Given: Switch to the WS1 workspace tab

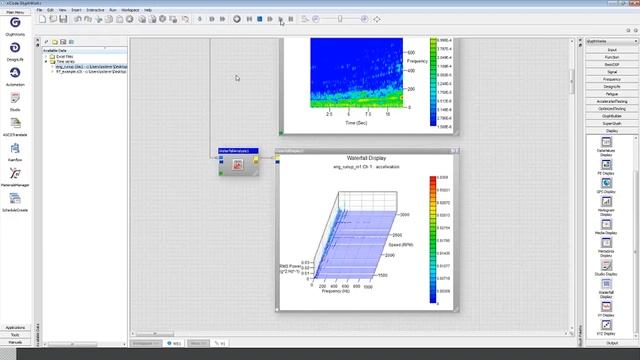Looking at the screenshot, I should (x=174, y=343).
